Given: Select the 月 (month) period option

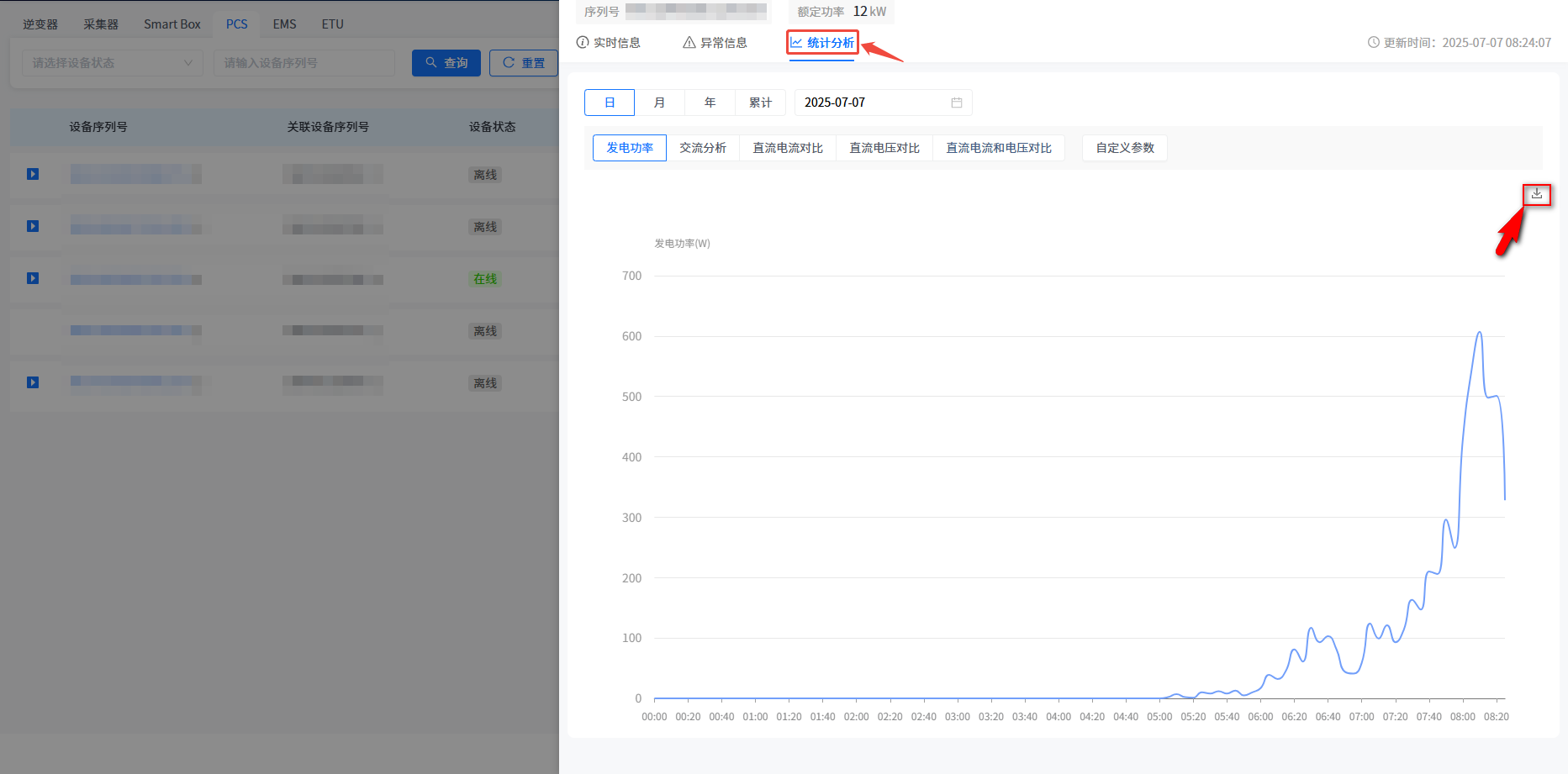Looking at the screenshot, I should point(659,103).
